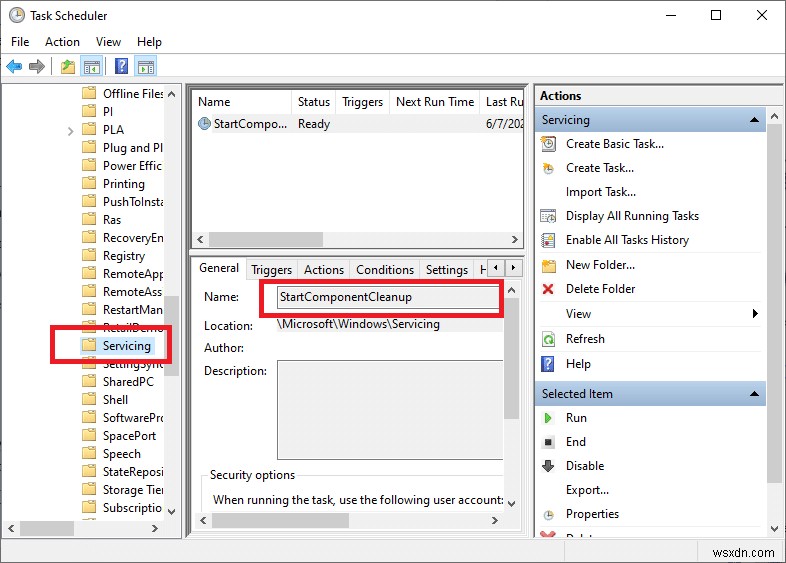Click the blue Help toolbar icon
This screenshot has height=563, width=786.
coord(121,66)
